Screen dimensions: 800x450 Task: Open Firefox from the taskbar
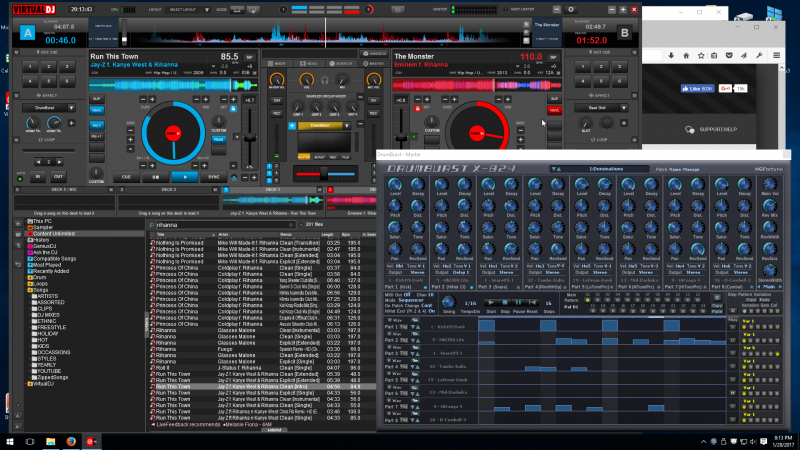(x=71, y=441)
